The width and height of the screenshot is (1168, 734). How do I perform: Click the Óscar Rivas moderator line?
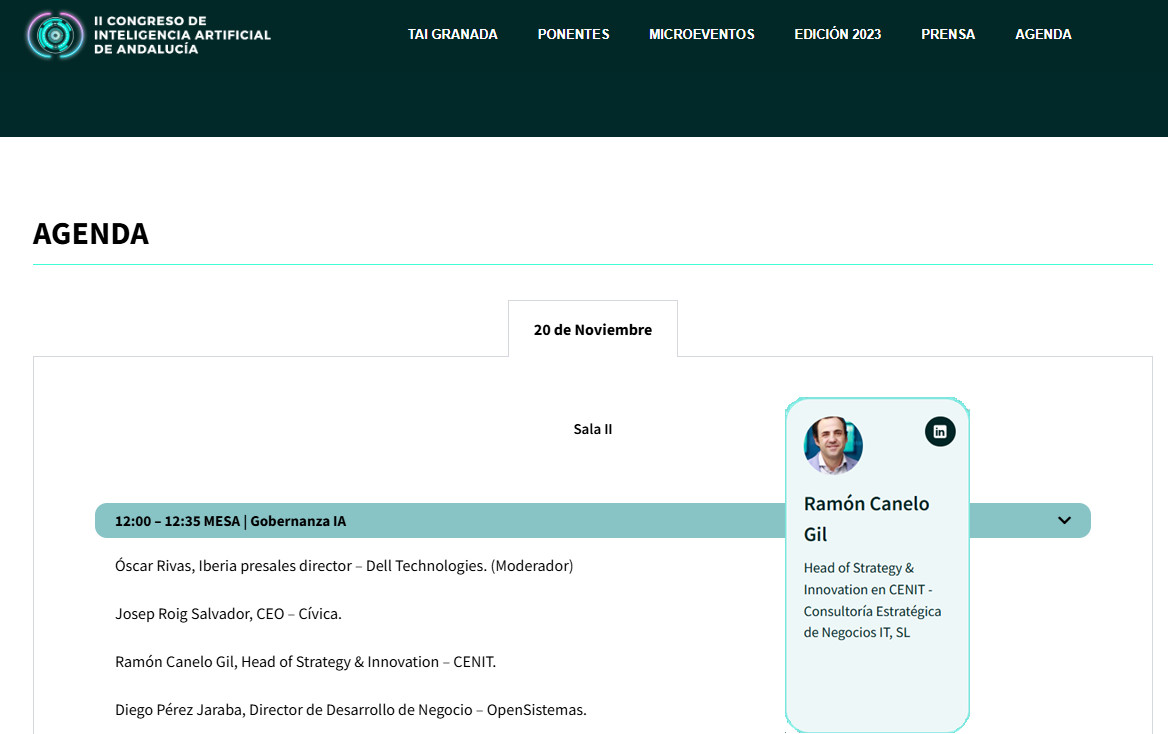coord(344,566)
